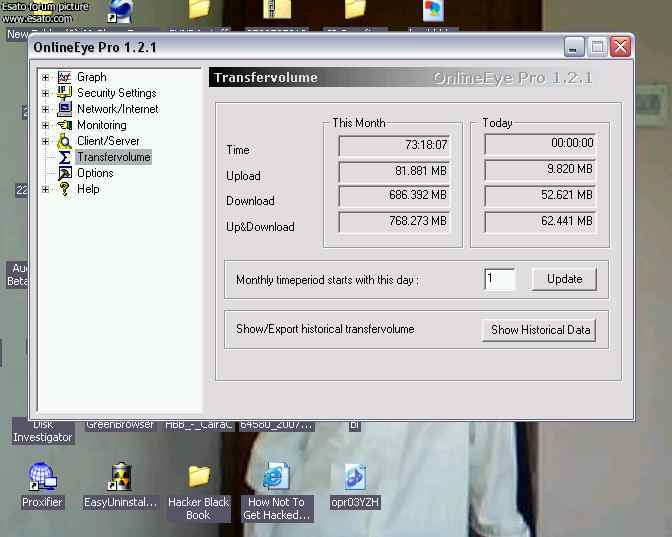Screen dimensions: 672x537
Task: Click the Help question mark icon
Action: click(64, 189)
